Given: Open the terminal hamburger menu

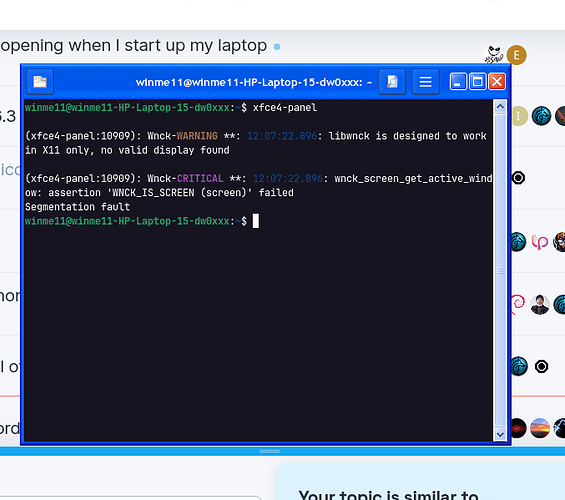Looking at the screenshot, I should [426, 82].
